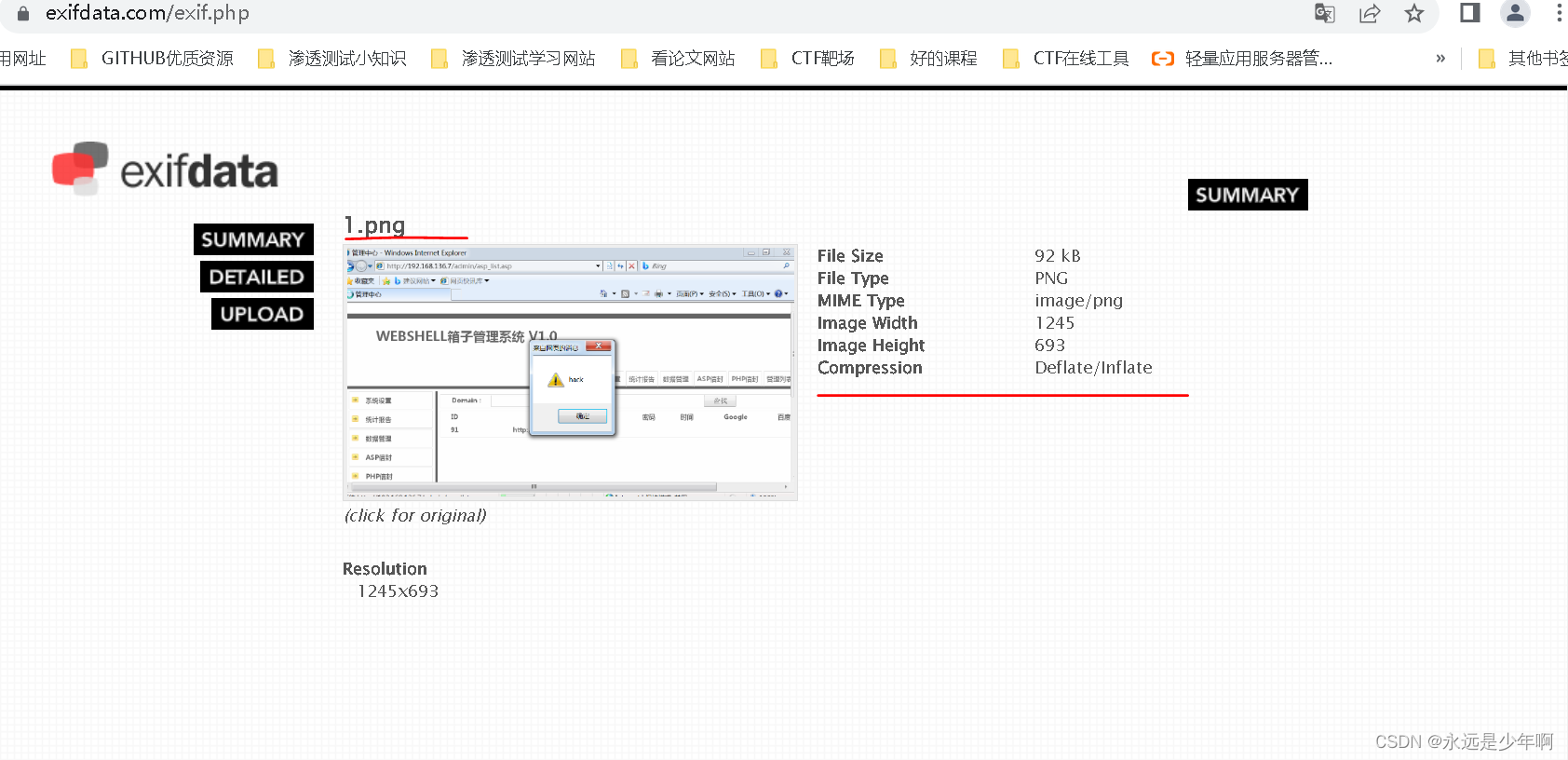The height and width of the screenshot is (760, 1568).
Task: Select Resolution value 1245x693
Action: [x=398, y=591]
